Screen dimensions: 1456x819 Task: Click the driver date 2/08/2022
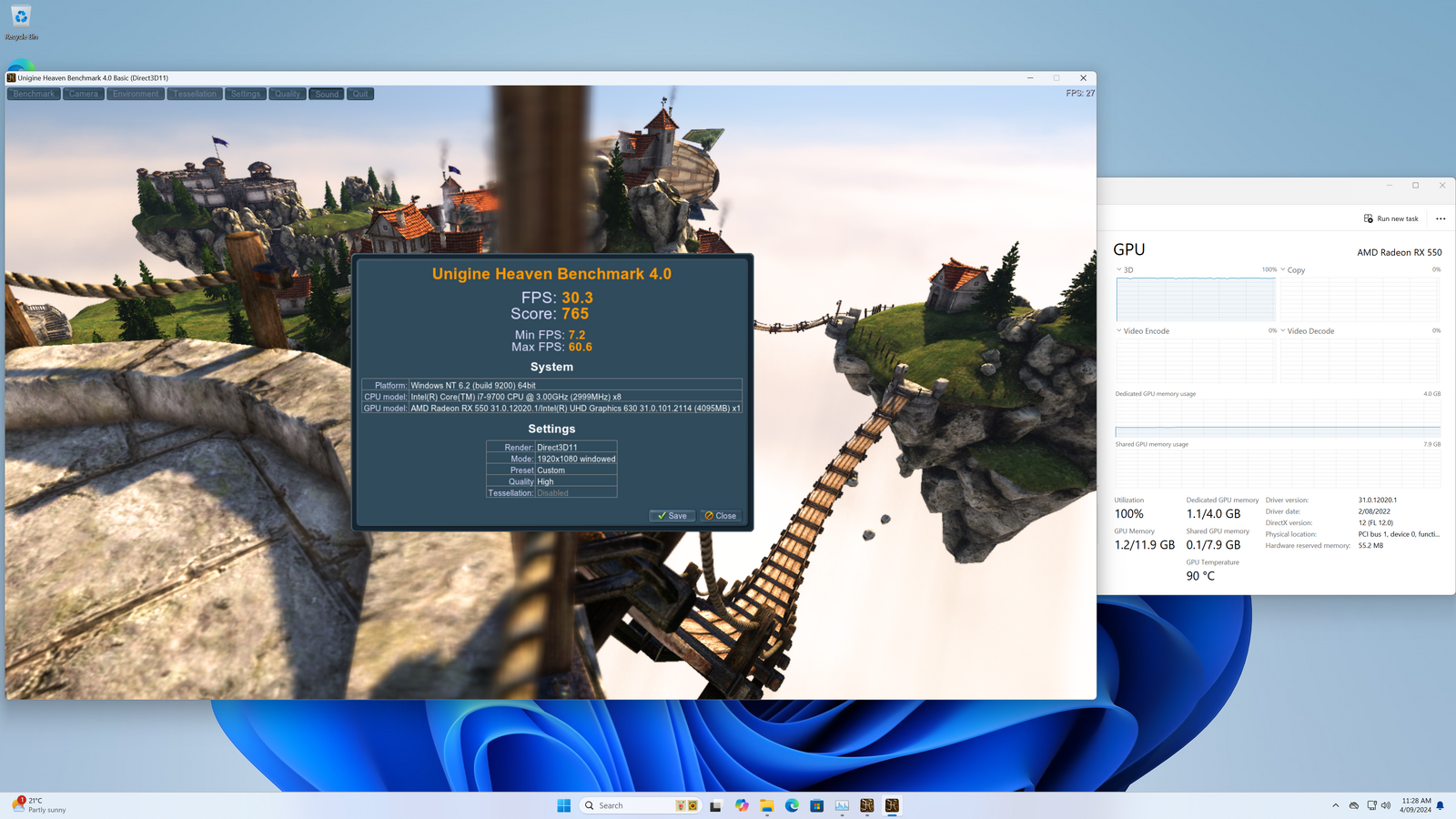[x=1374, y=511]
